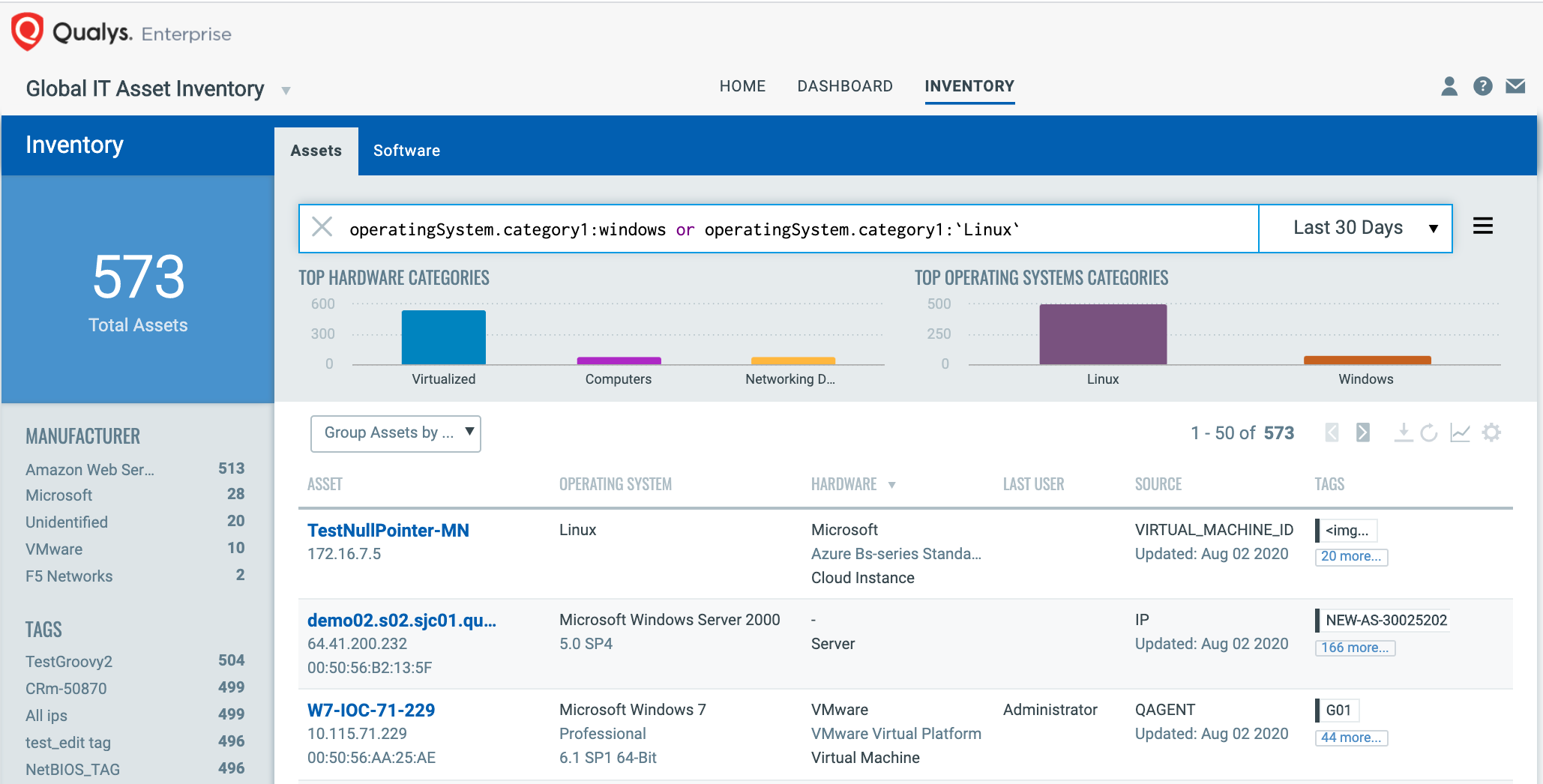Viewport: 1543px width, 784px height.
Task: Click the TAGS column header
Action: [x=1329, y=484]
